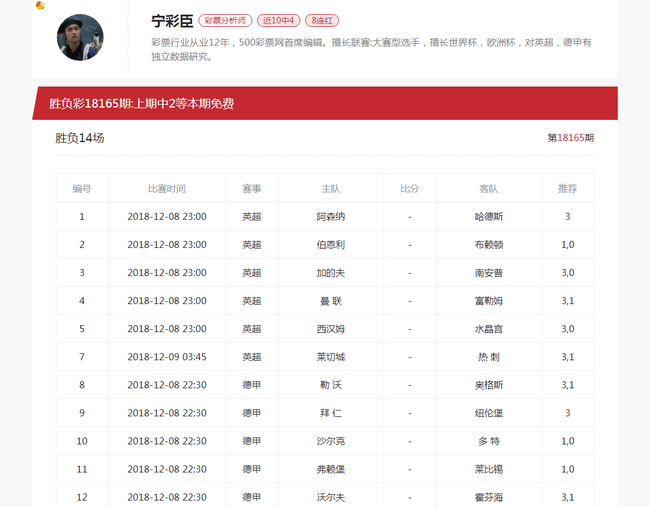Select away team 莱比锡

pos(489,469)
